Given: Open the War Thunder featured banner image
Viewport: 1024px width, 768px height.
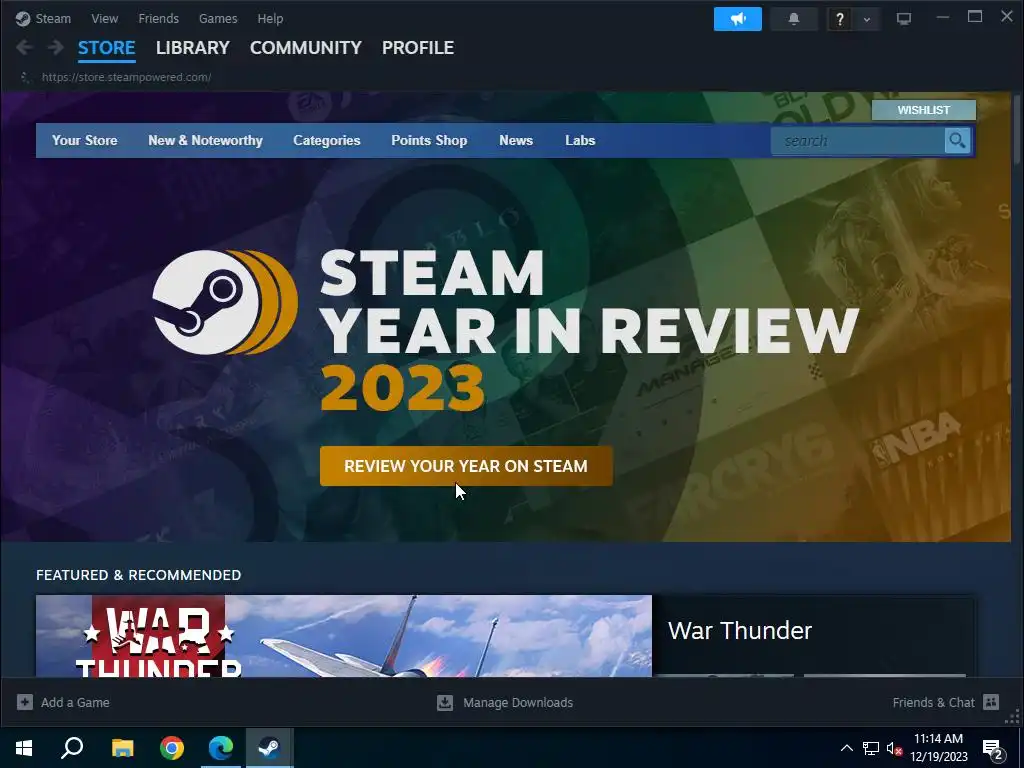Looking at the screenshot, I should [344, 635].
